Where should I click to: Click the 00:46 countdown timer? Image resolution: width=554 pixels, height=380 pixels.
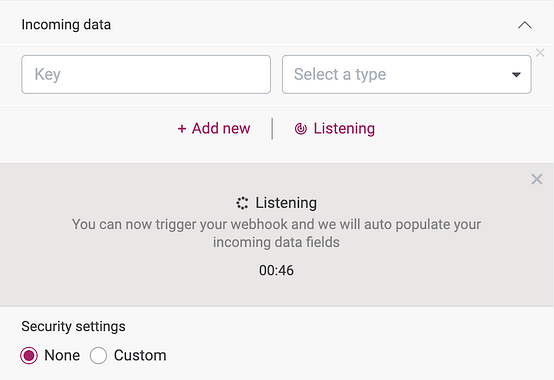point(276,270)
